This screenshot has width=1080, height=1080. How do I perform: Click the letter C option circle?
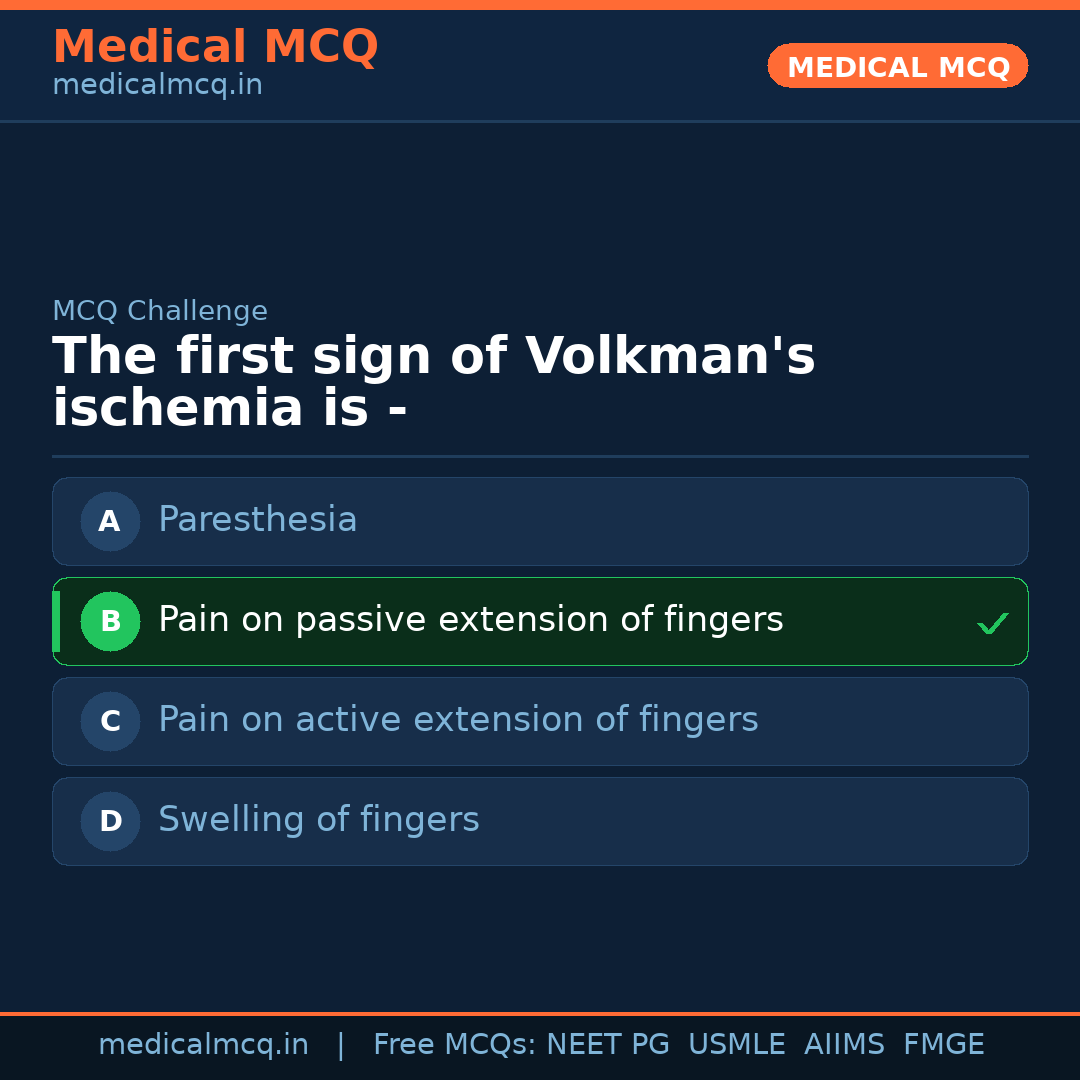110,721
